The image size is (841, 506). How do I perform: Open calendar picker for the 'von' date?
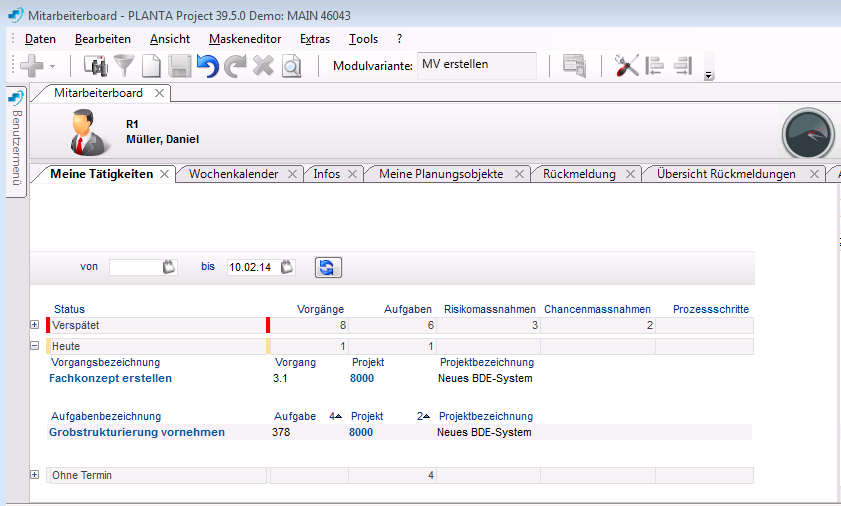tap(169, 267)
